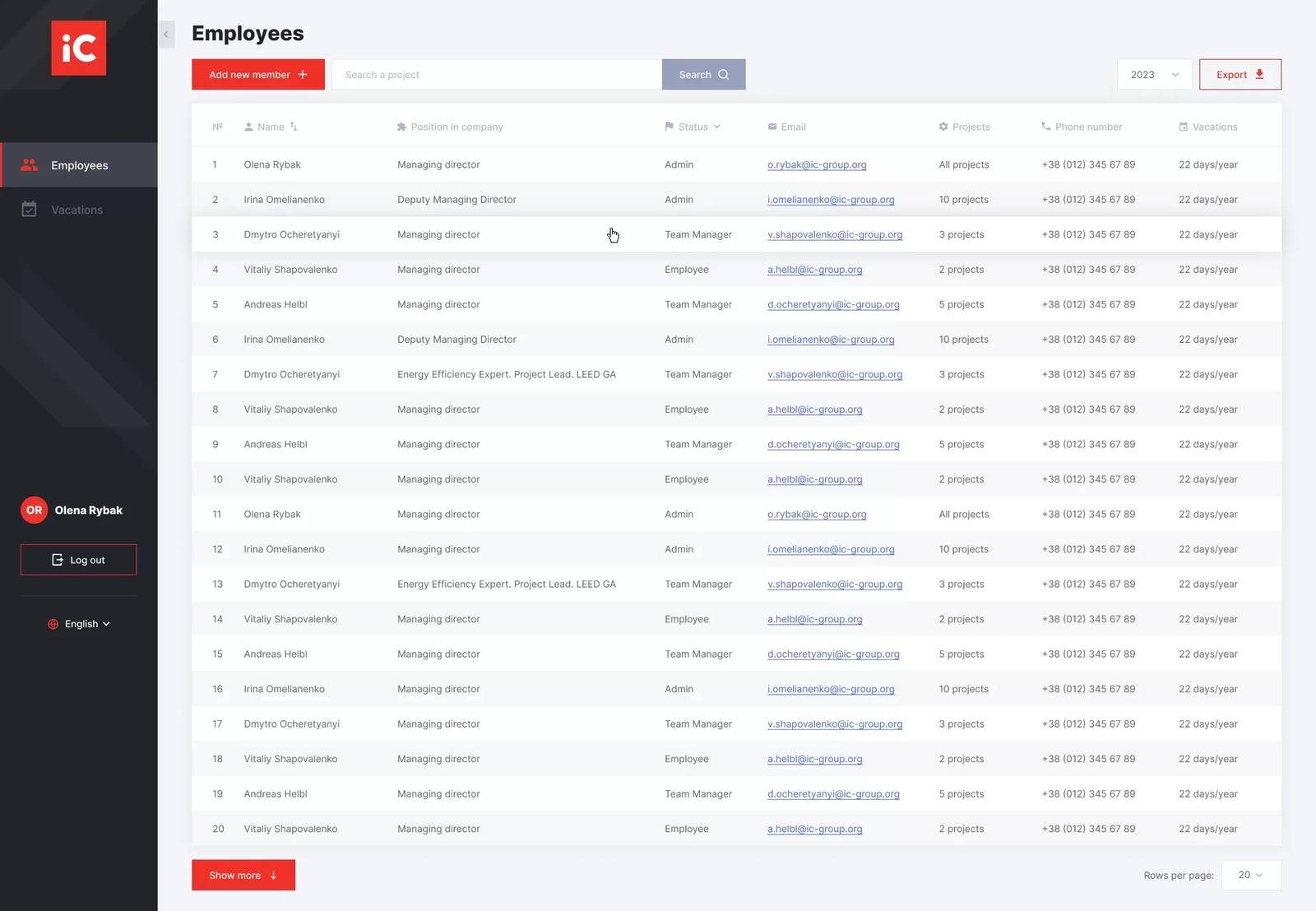Click the Employees people icon in sidebar
This screenshot has width=1316, height=911.
tap(30, 165)
